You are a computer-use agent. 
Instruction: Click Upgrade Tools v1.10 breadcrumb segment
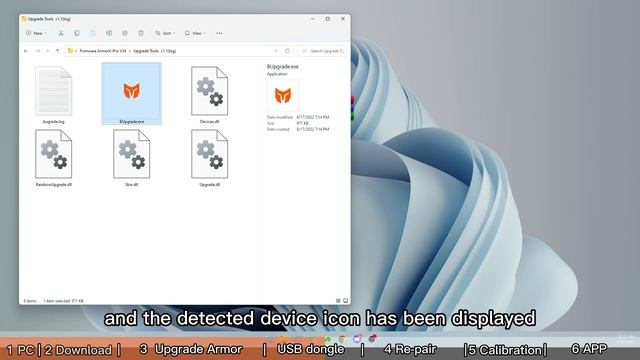click(155, 51)
